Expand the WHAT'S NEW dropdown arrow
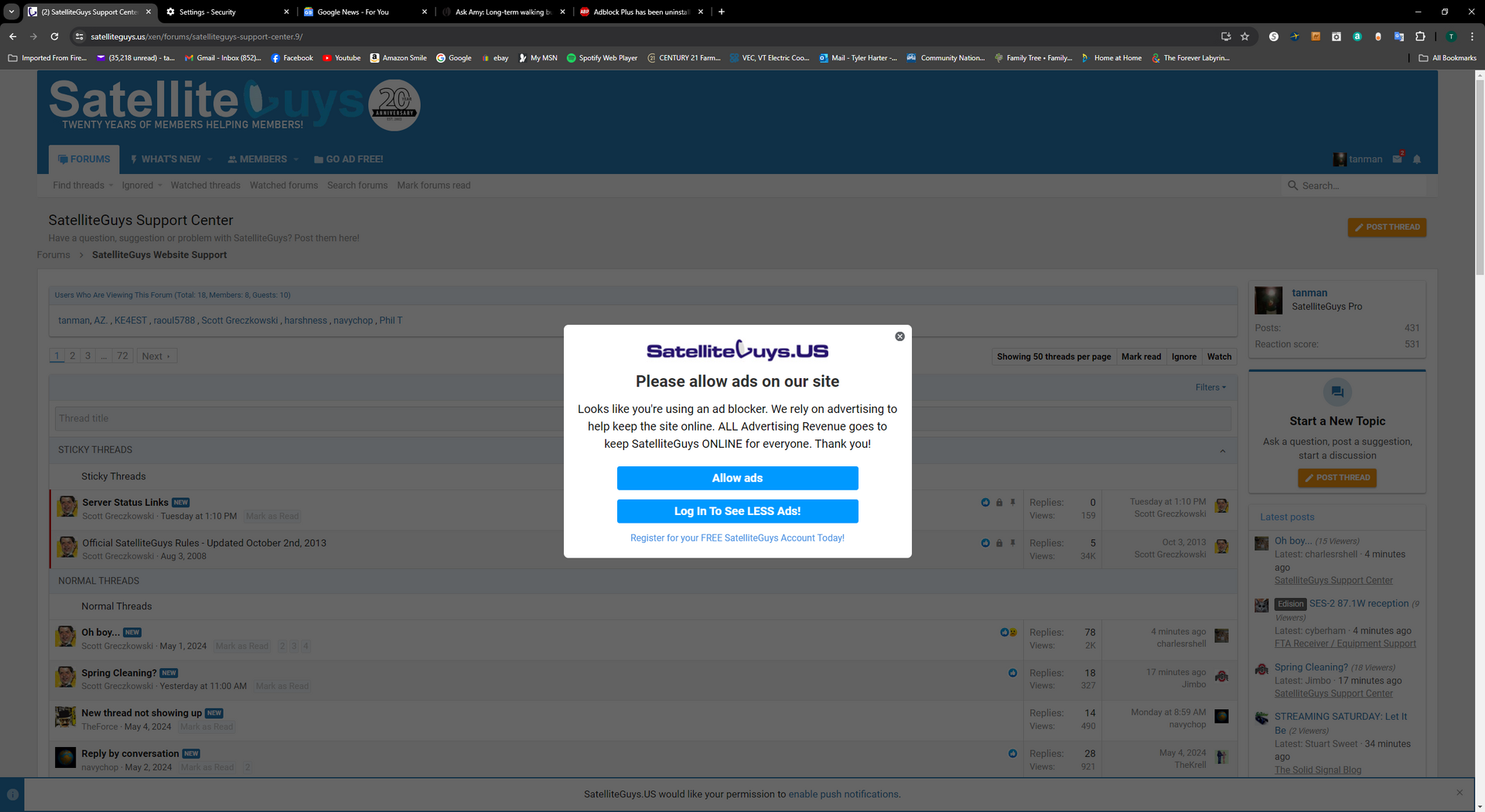Image resolution: width=1485 pixels, height=812 pixels. [x=210, y=159]
